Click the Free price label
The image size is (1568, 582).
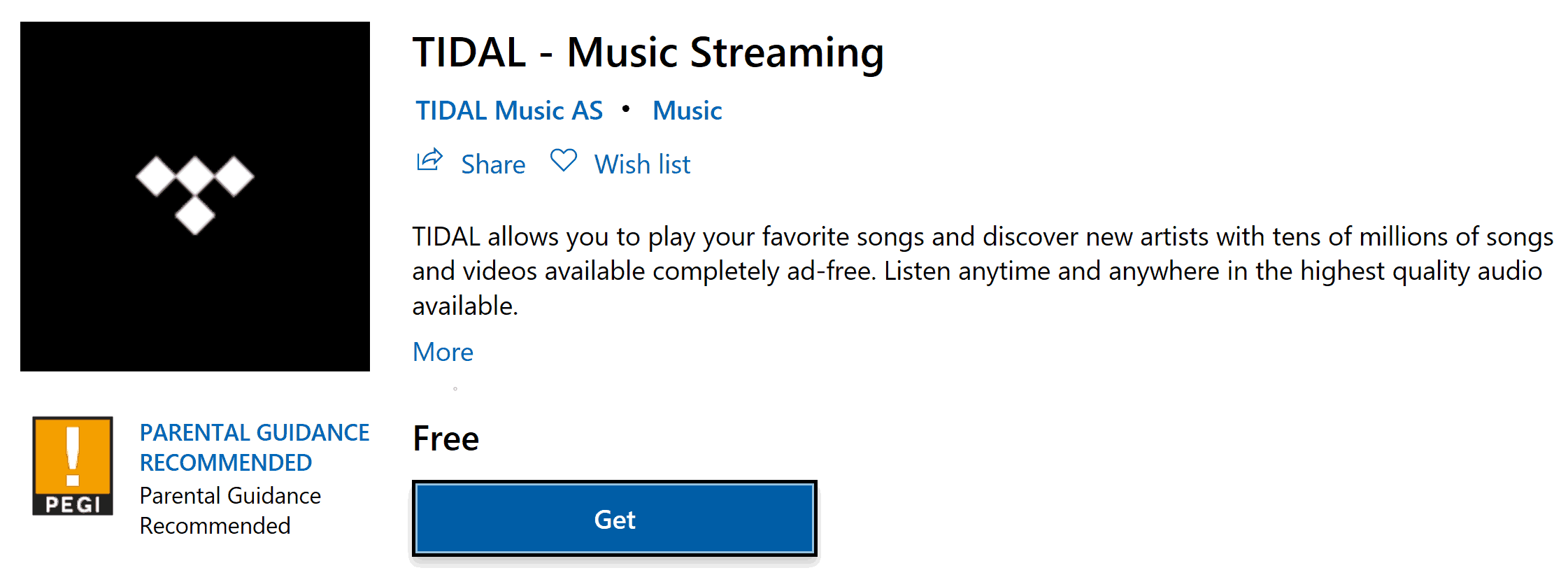click(x=446, y=438)
